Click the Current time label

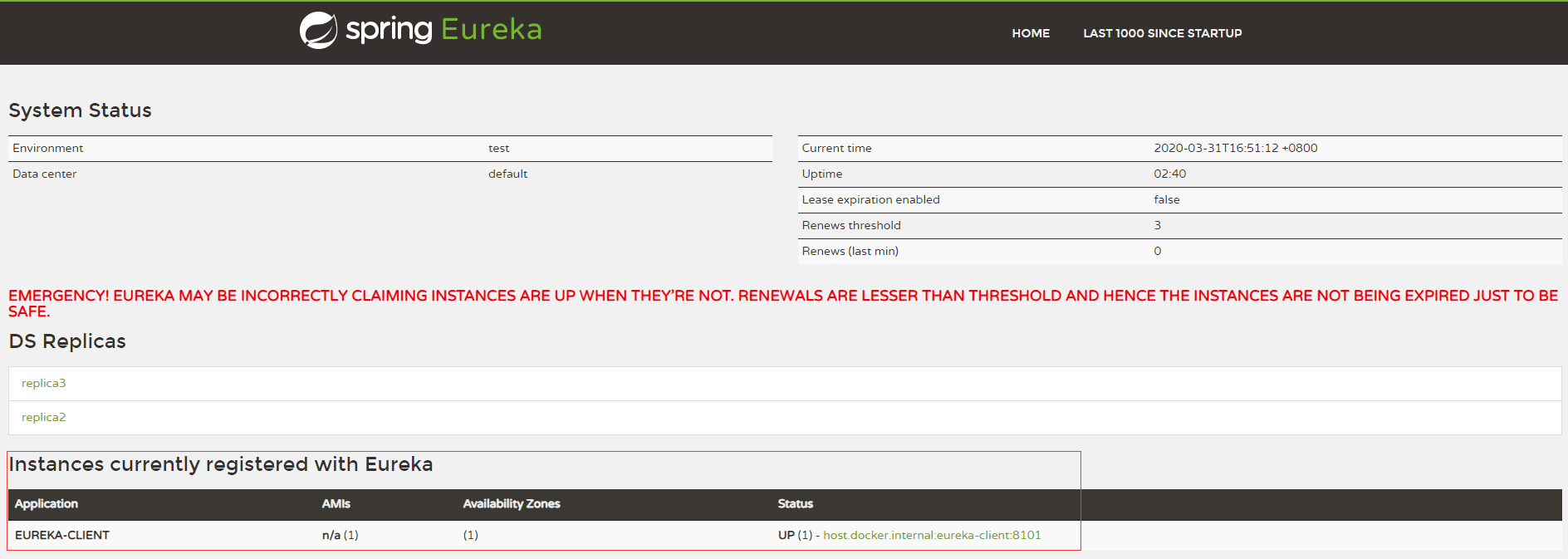(836, 148)
